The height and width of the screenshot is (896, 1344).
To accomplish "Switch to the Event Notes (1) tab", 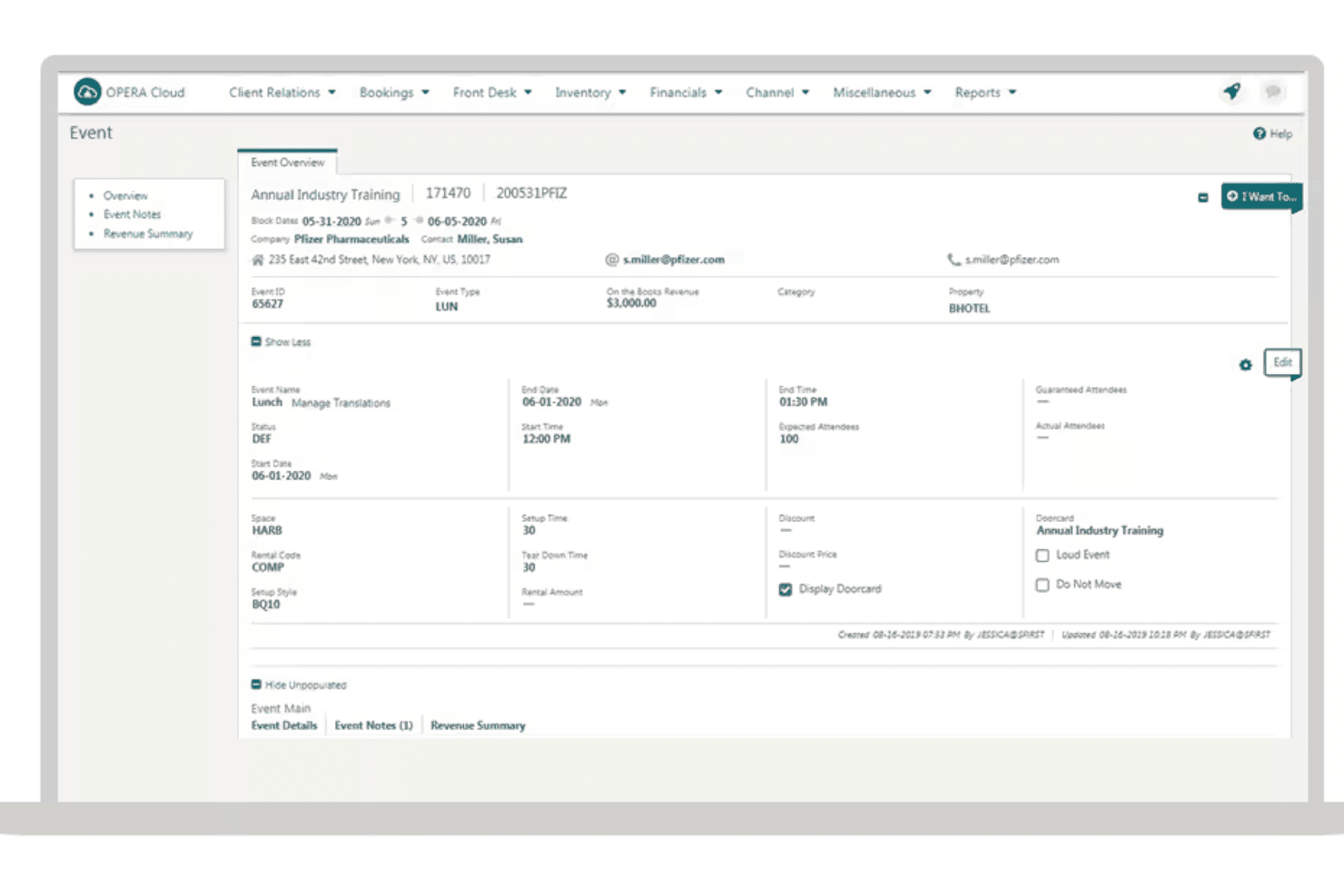I will point(373,725).
